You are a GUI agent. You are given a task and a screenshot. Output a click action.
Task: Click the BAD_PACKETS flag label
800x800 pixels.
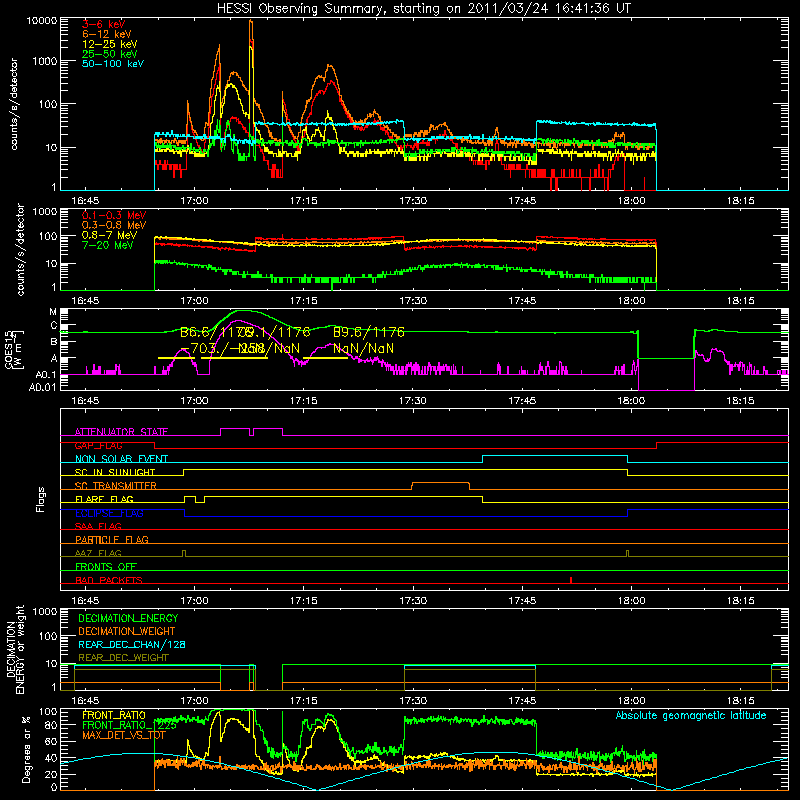(109, 580)
